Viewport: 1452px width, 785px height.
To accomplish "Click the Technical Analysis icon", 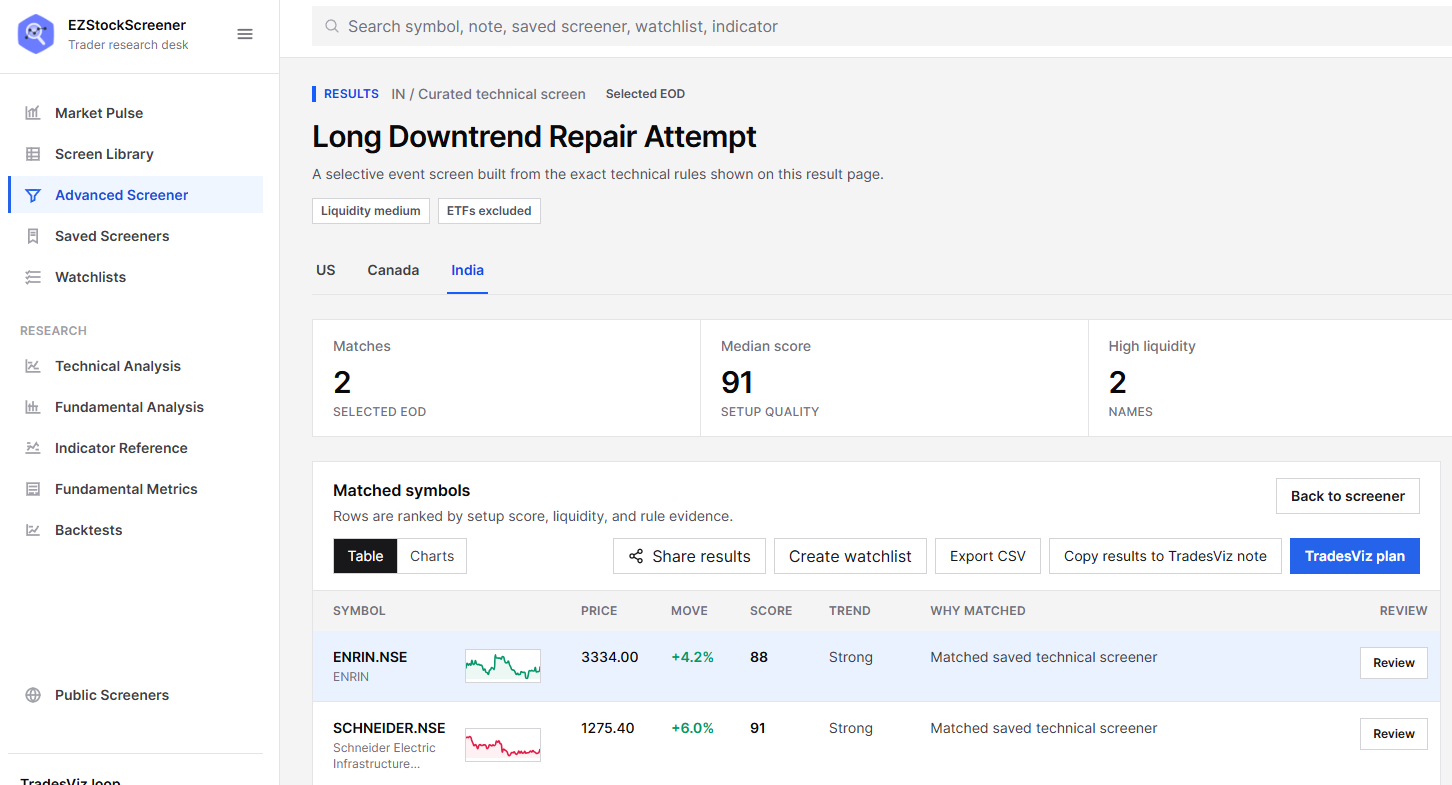I will click(x=33, y=366).
